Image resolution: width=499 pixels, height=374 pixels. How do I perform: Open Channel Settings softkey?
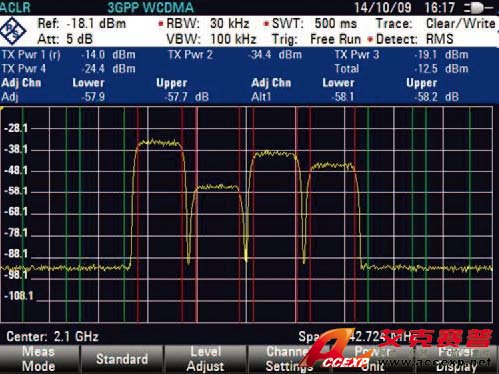pyautogui.click(x=289, y=359)
